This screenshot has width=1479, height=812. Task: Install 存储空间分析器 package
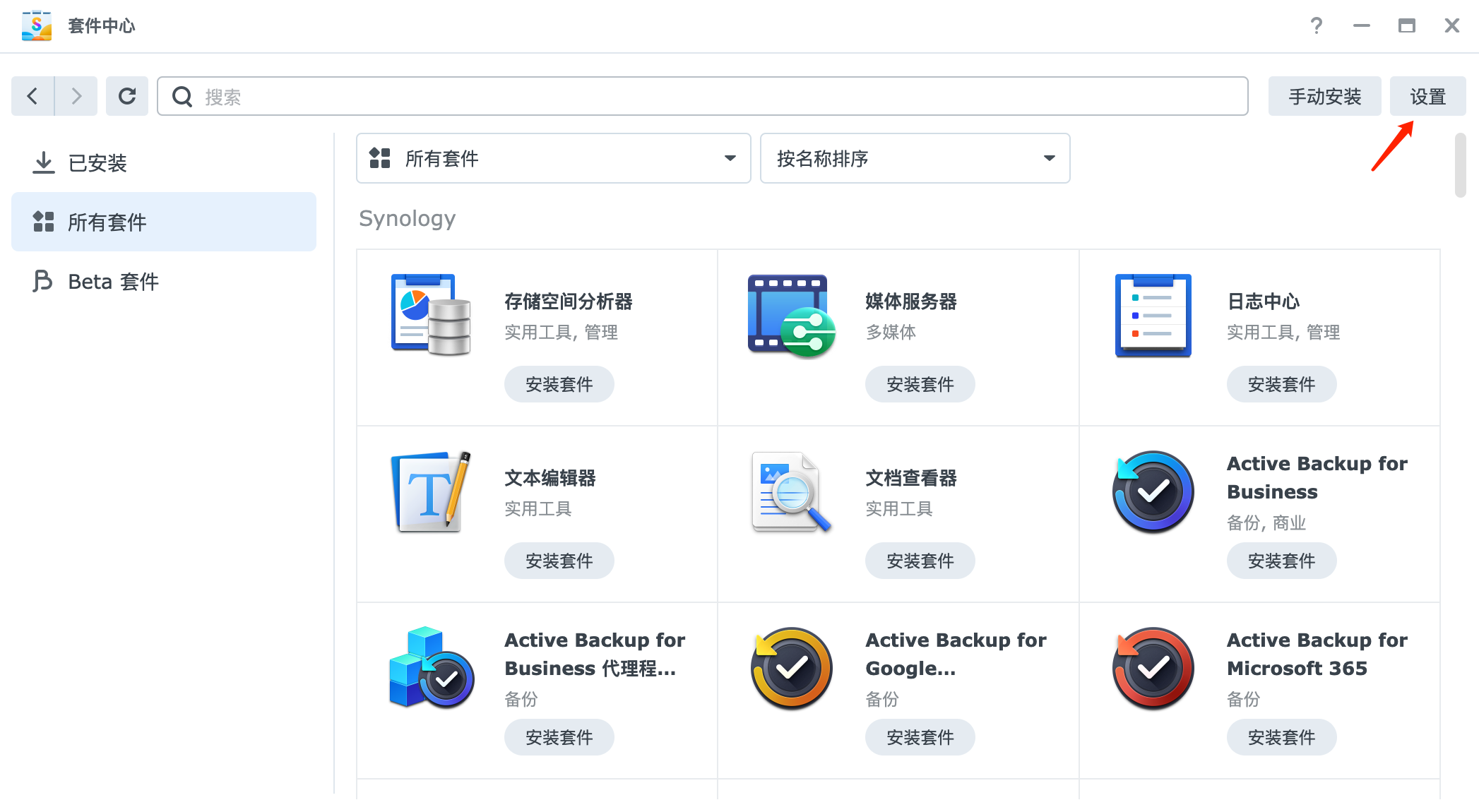pyautogui.click(x=559, y=384)
